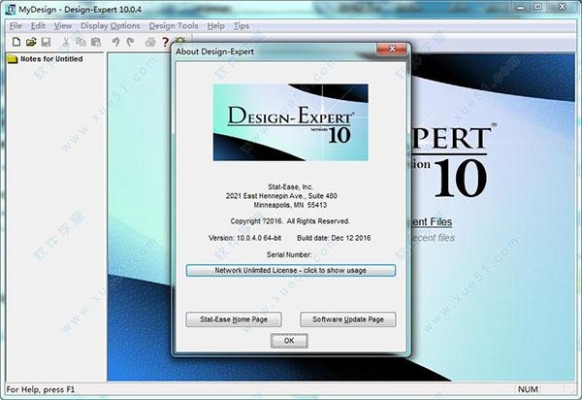Click the New Design toolbar icon
The image size is (582, 400).
coord(16,42)
